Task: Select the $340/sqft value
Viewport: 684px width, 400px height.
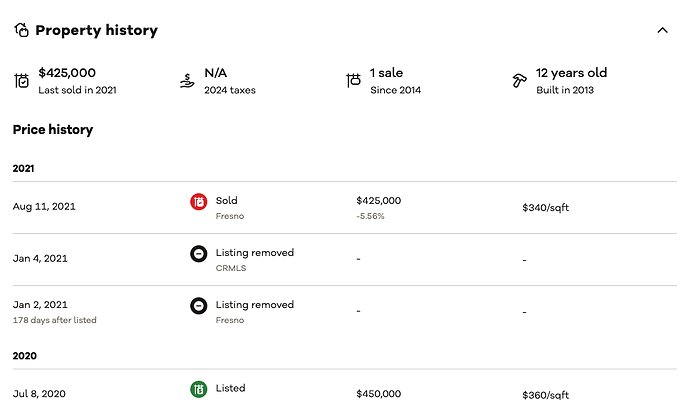Action: pyautogui.click(x=546, y=208)
